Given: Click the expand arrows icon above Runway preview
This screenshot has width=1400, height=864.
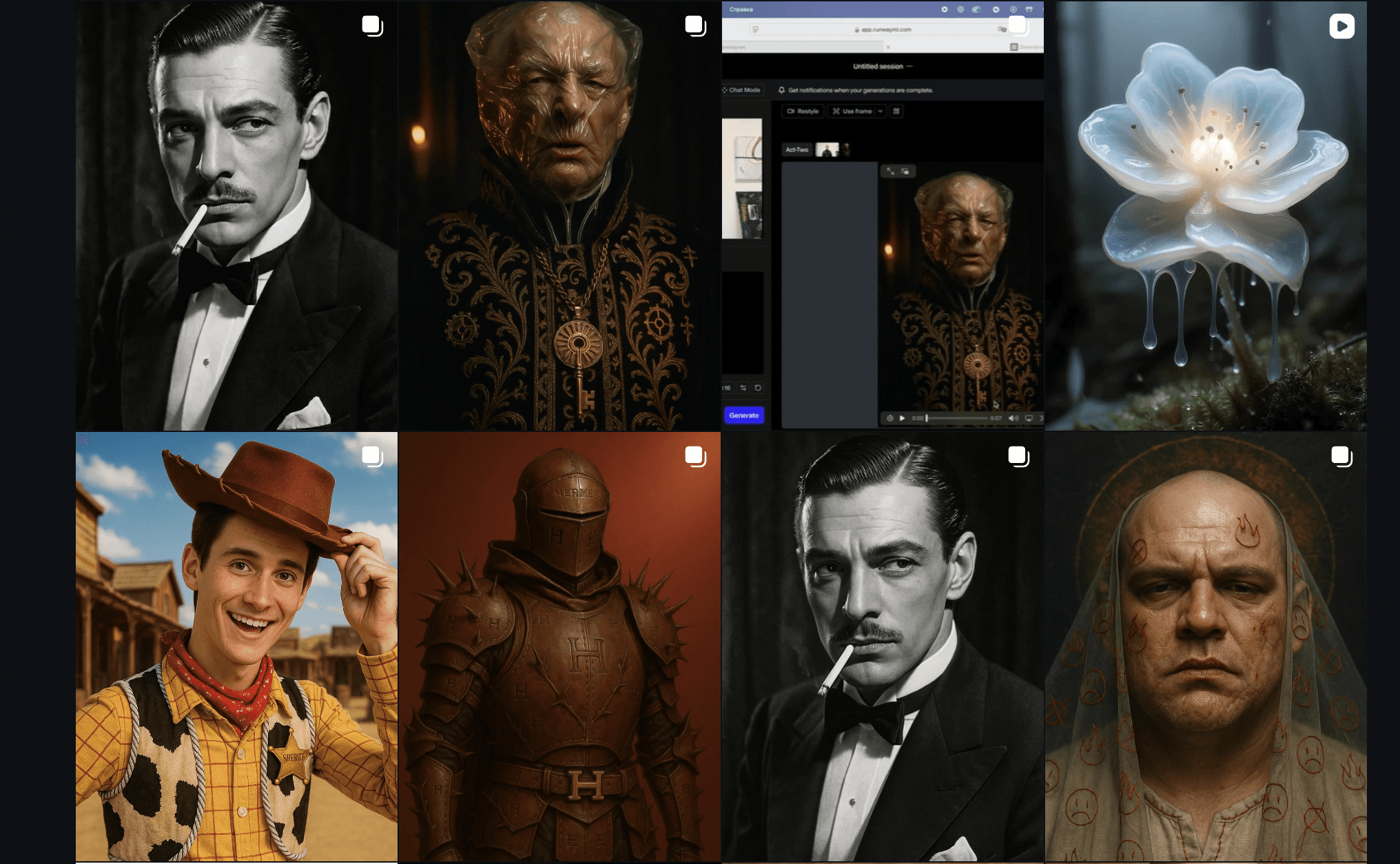Looking at the screenshot, I should [890, 171].
